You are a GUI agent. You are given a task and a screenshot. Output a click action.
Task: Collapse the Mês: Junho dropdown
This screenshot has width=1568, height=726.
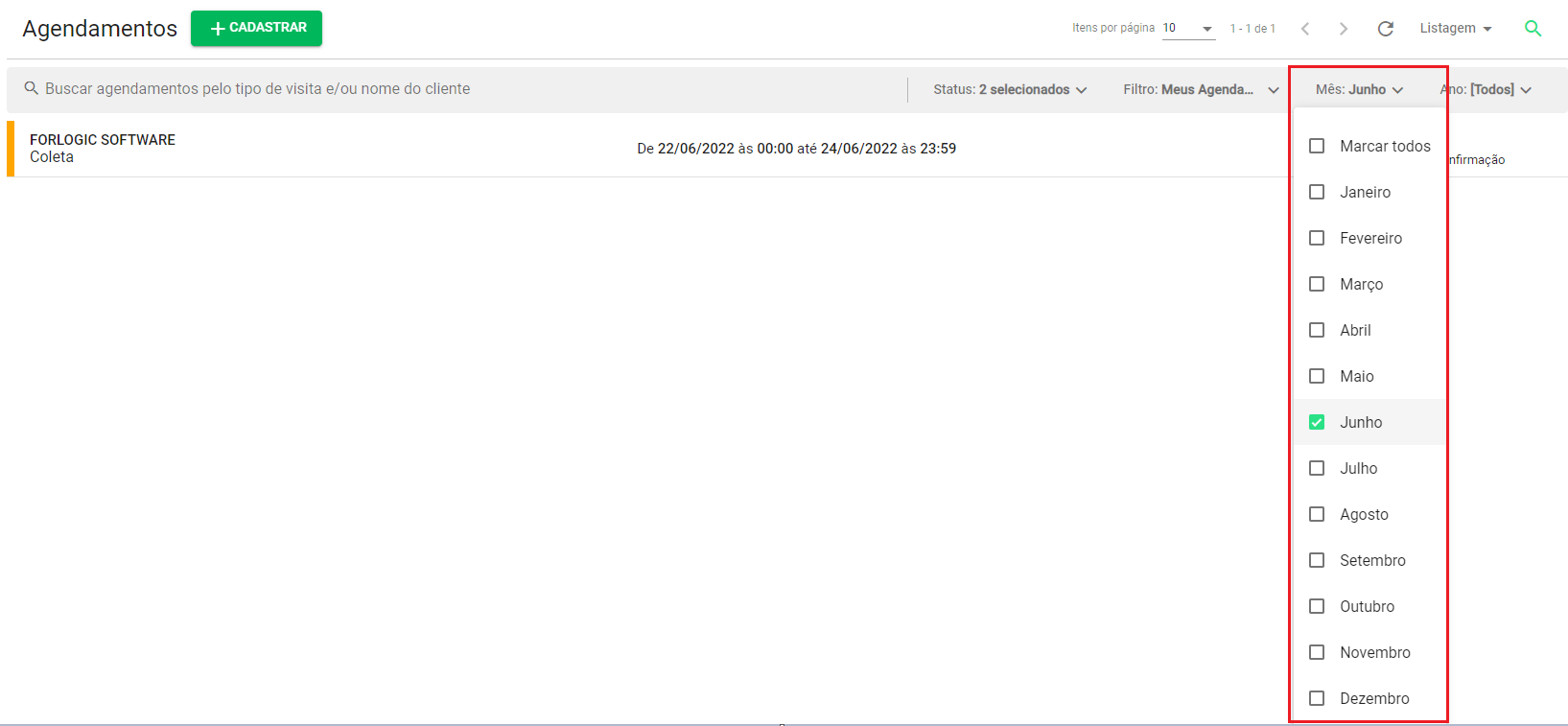(x=1359, y=89)
